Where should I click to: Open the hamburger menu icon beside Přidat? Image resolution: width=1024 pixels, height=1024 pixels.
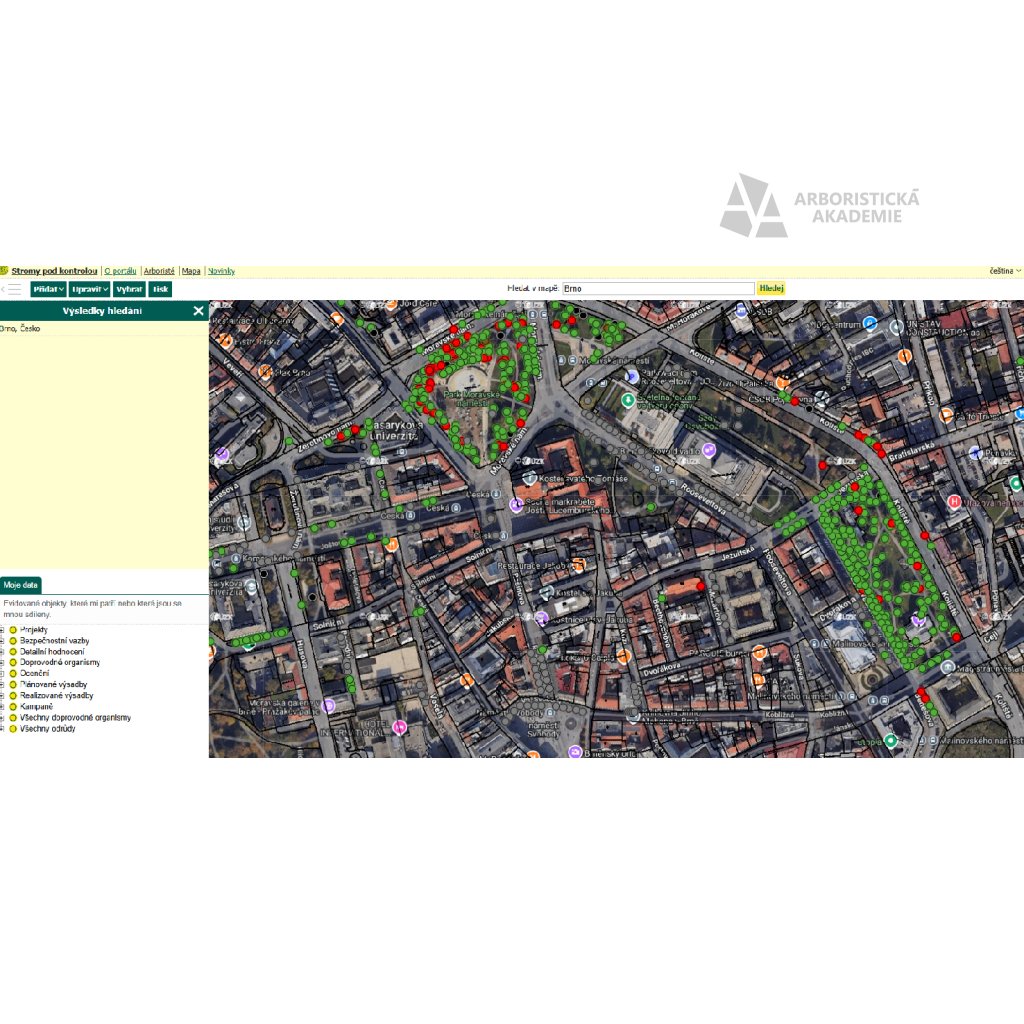coord(15,289)
